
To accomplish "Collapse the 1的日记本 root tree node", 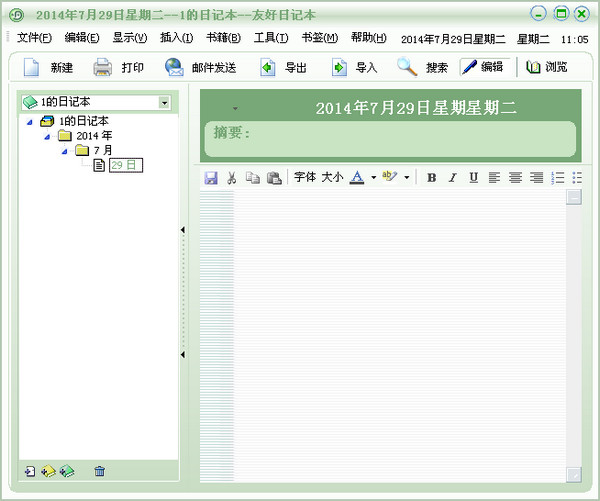I will (30, 122).
